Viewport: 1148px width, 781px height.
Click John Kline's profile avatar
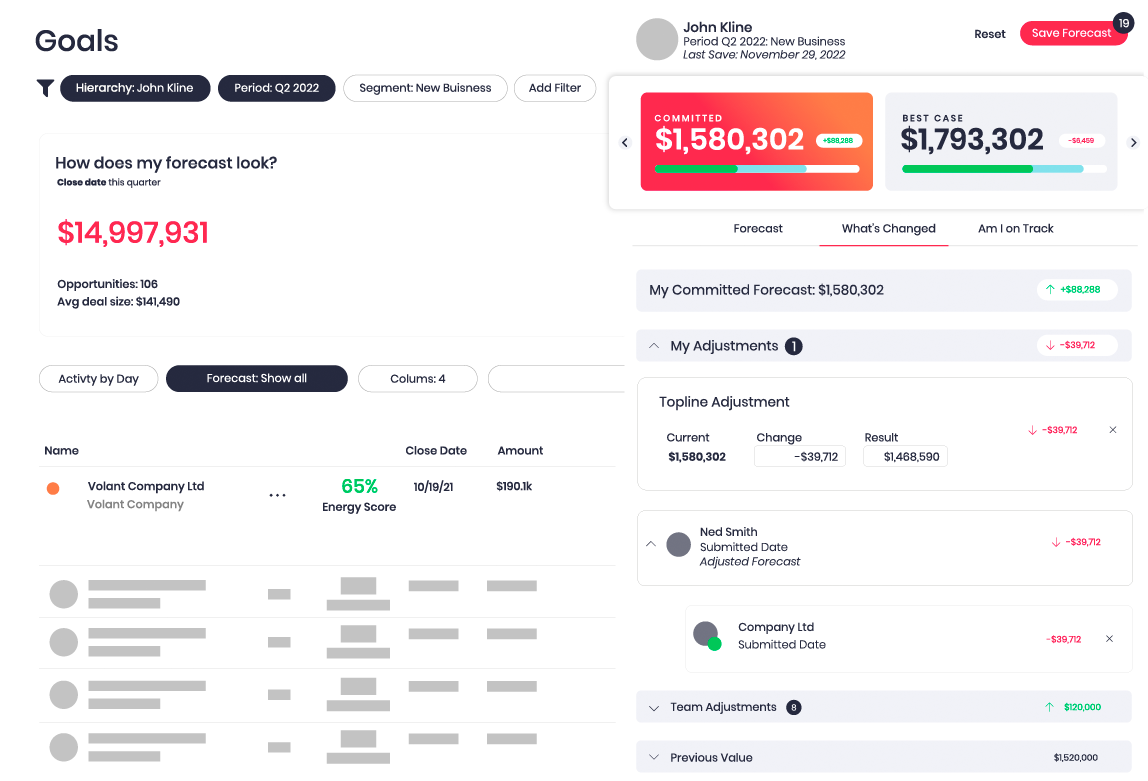[655, 39]
